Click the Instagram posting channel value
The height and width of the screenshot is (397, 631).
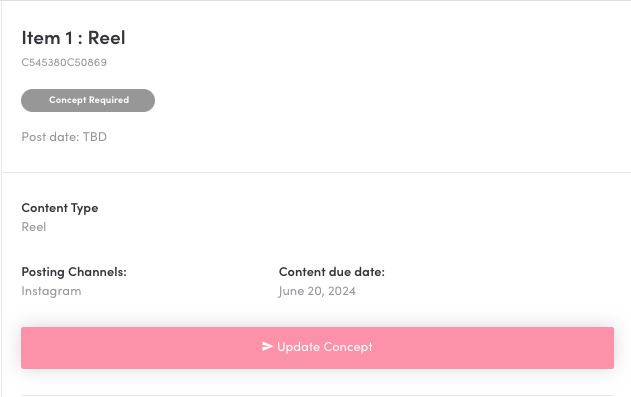tap(51, 291)
